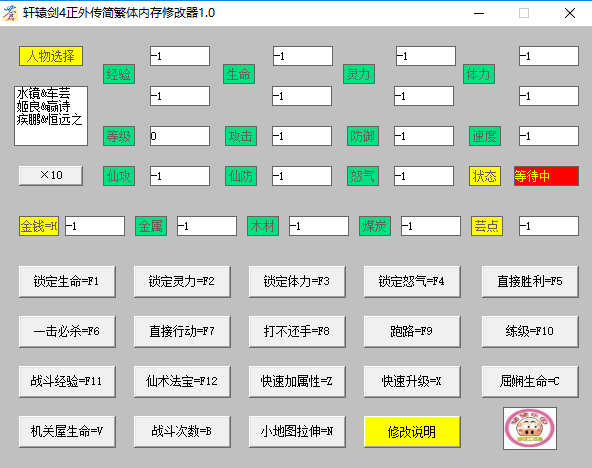Open the yellow 修改说明 button
The width and height of the screenshot is (592, 468).
[412, 432]
